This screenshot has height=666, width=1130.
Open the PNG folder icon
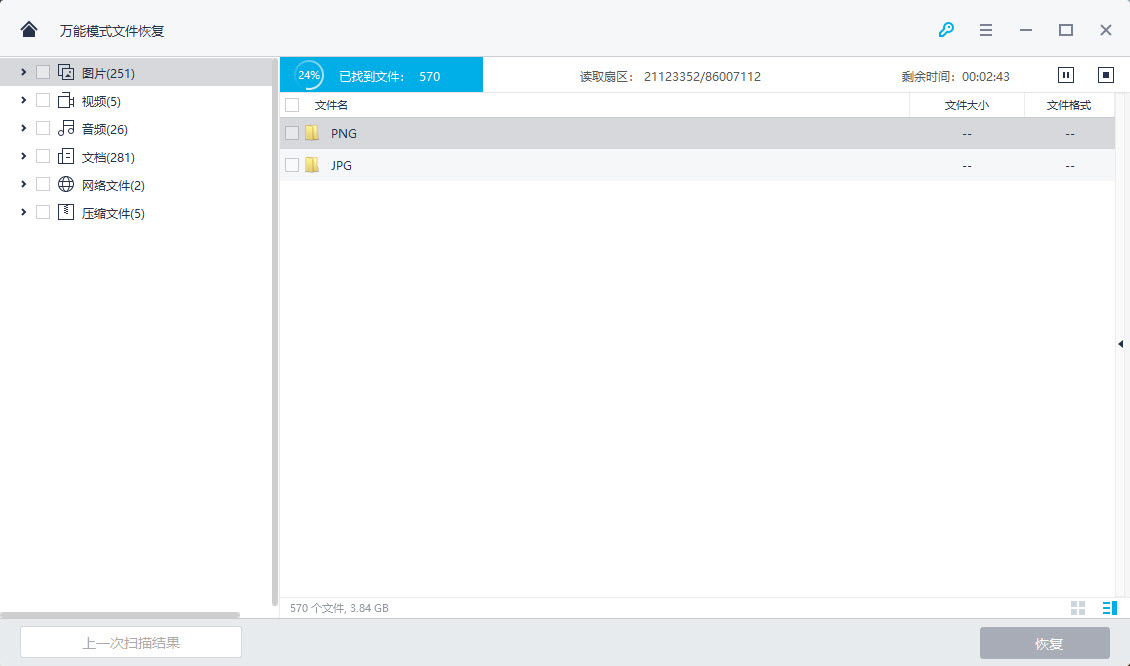click(x=313, y=133)
